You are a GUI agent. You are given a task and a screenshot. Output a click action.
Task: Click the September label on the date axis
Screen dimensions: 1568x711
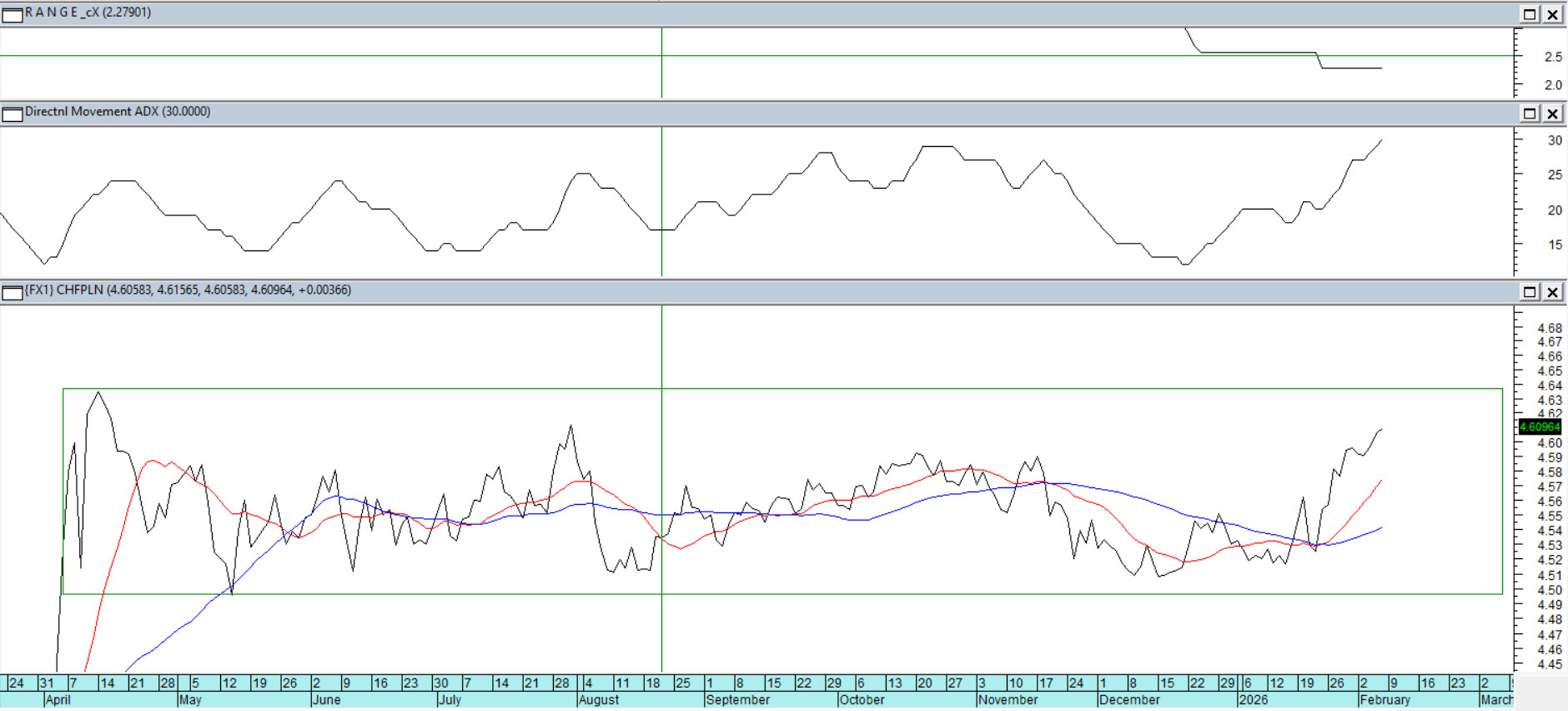737,700
